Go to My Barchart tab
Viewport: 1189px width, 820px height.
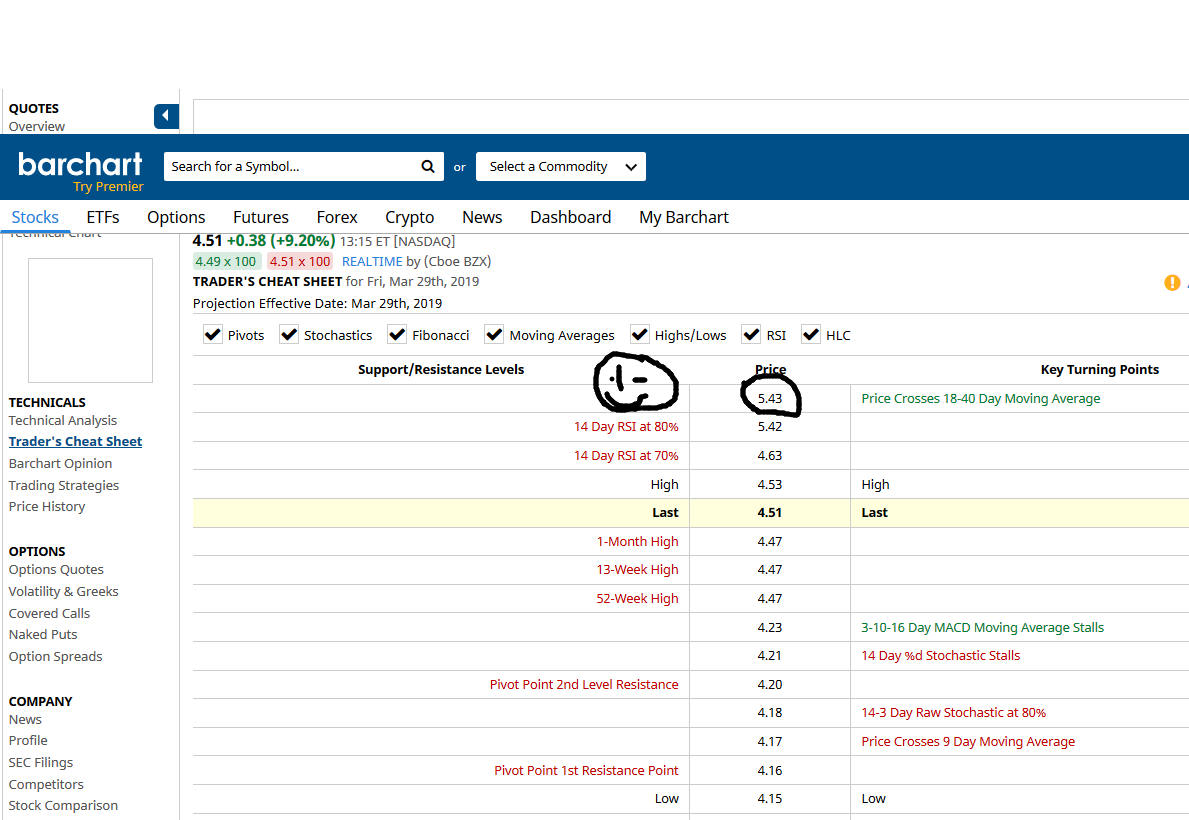click(684, 217)
